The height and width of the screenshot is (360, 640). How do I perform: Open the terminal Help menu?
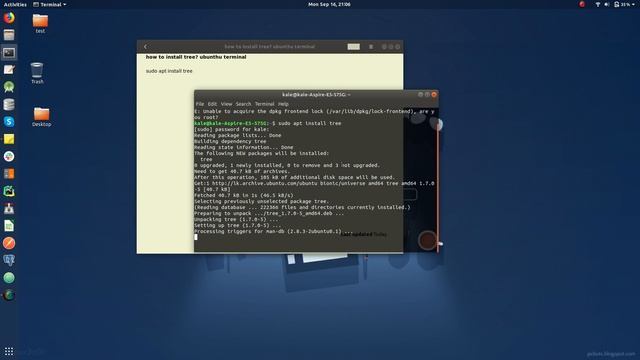tap(283, 104)
